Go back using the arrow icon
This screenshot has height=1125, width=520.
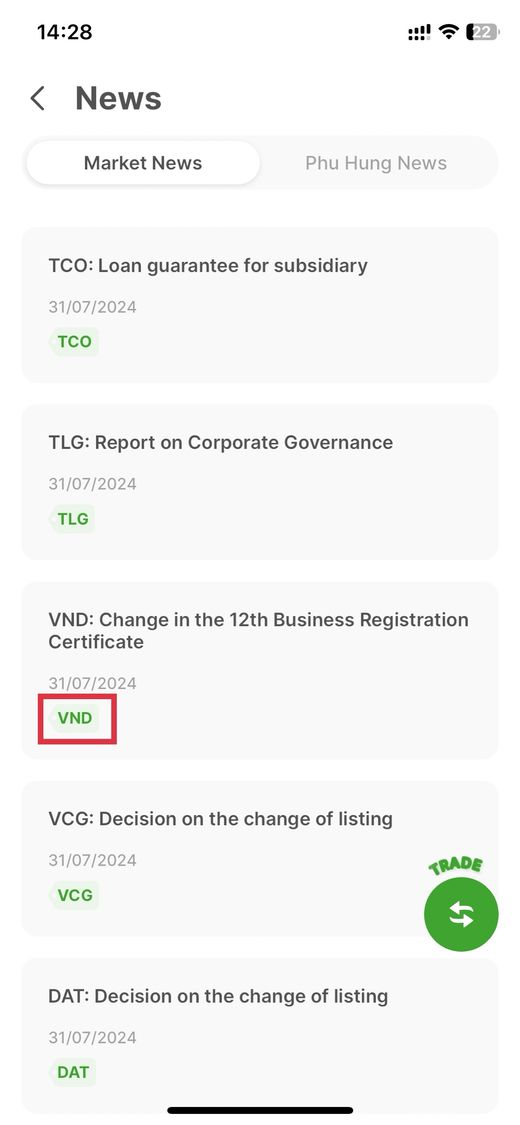[x=37, y=98]
